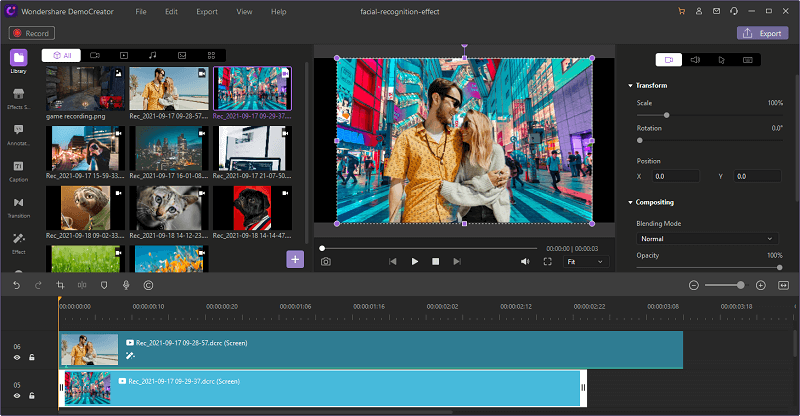Hide track 06 with eye icon

pyautogui.click(x=17, y=357)
